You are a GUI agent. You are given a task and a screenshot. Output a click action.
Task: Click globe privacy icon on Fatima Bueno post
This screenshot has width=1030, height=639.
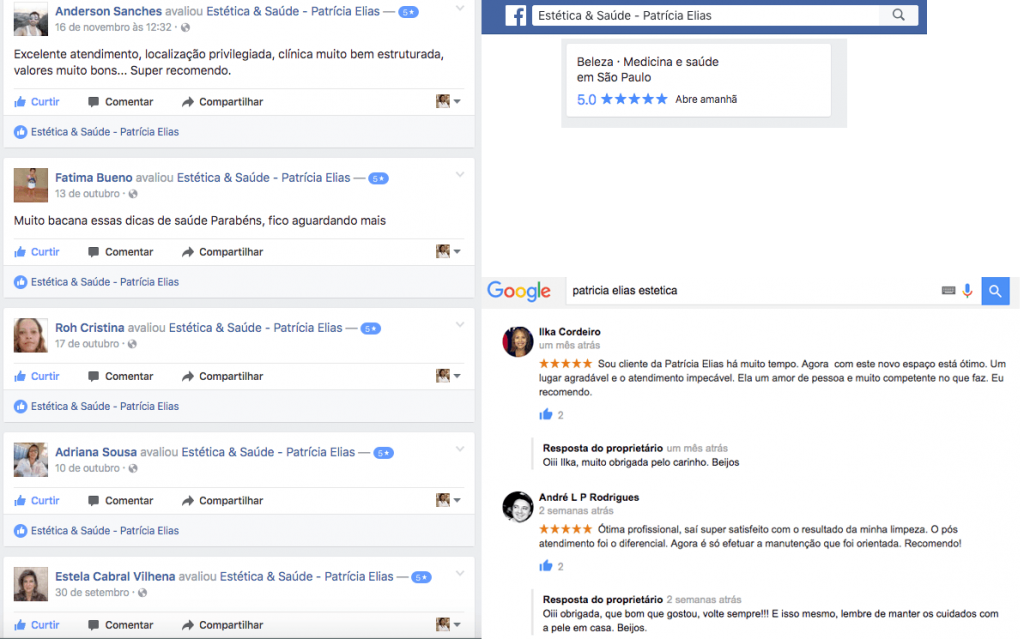pyautogui.click(x=133, y=194)
